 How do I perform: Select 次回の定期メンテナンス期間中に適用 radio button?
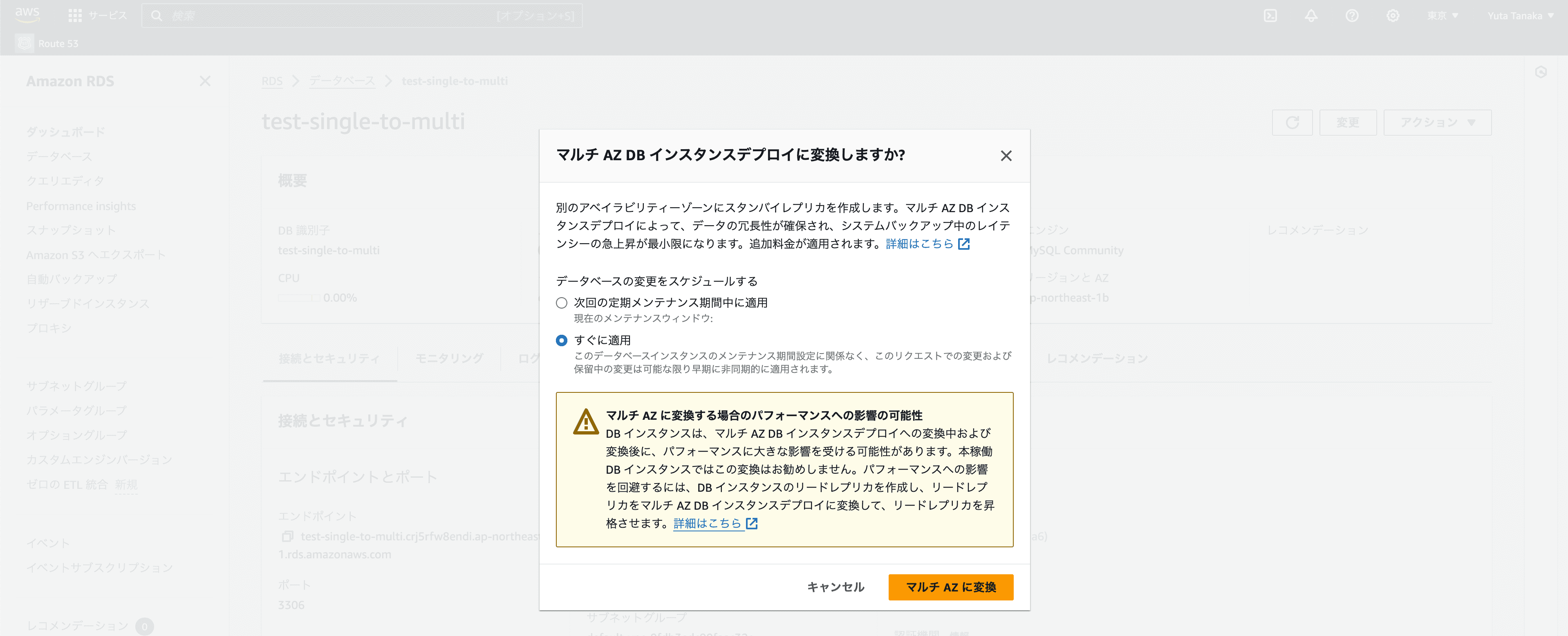coord(561,303)
